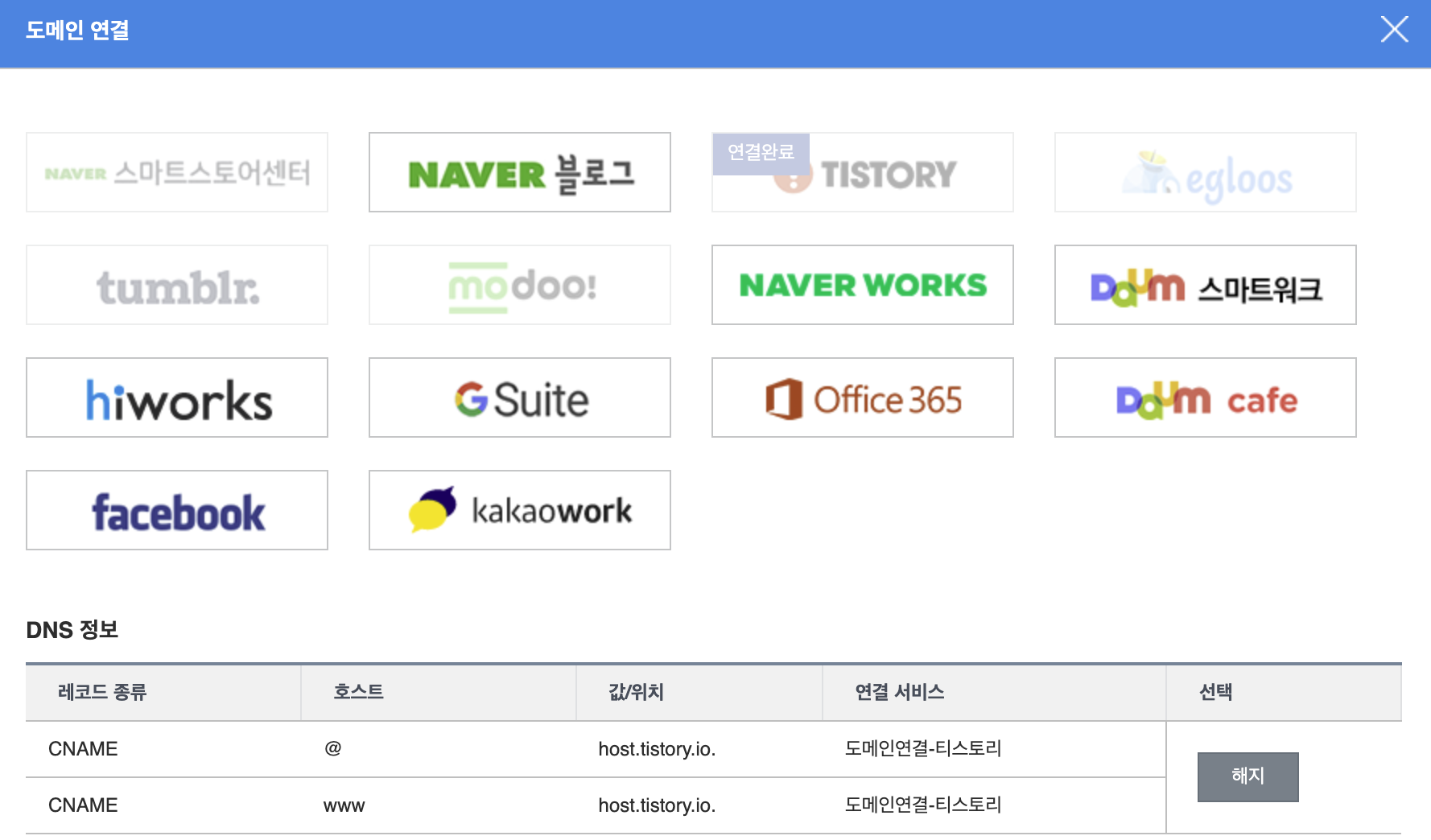The width and height of the screenshot is (1431, 840).
Task: Click the 해지 button to disconnect
Action: pyautogui.click(x=1247, y=776)
